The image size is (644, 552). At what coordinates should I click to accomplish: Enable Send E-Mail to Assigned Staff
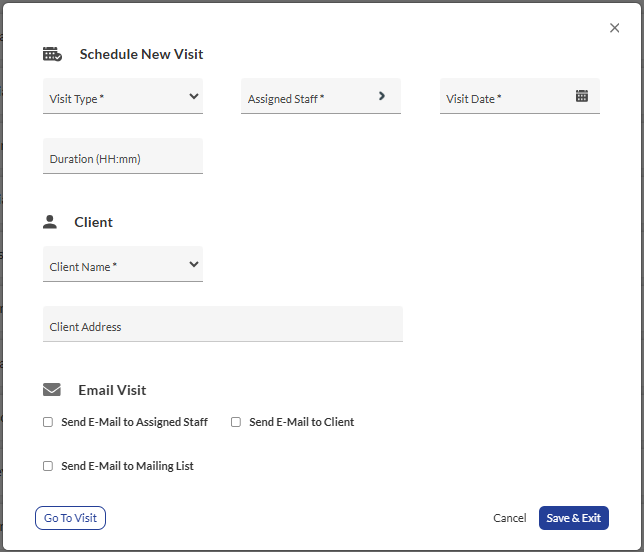coord(48,422)
